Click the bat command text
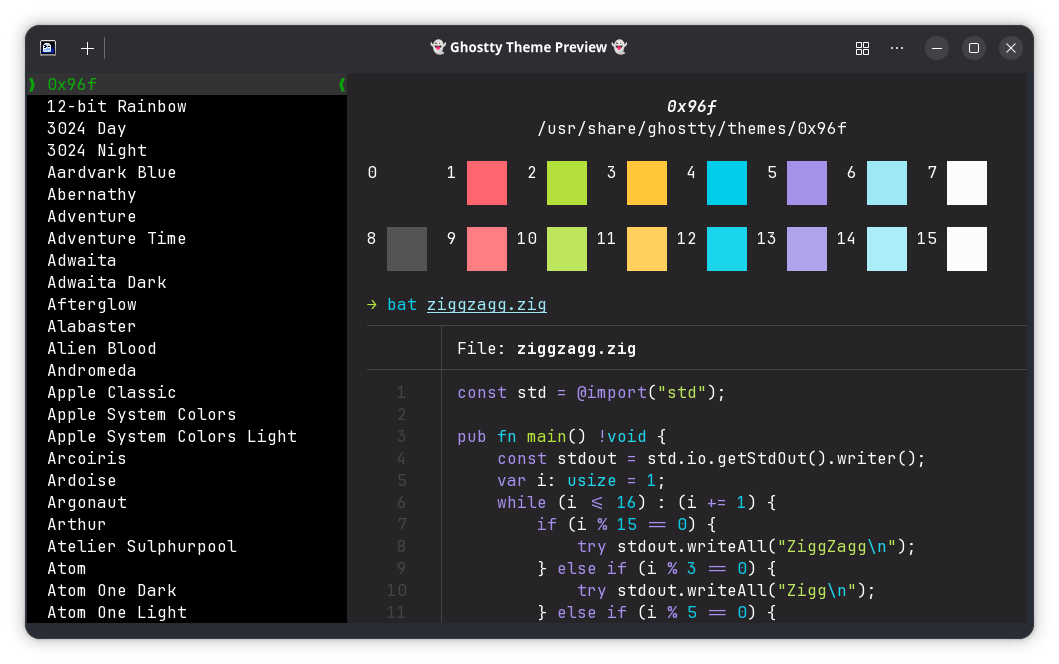Viewport: 1059px width, 664px height. (x=401, y=304)
